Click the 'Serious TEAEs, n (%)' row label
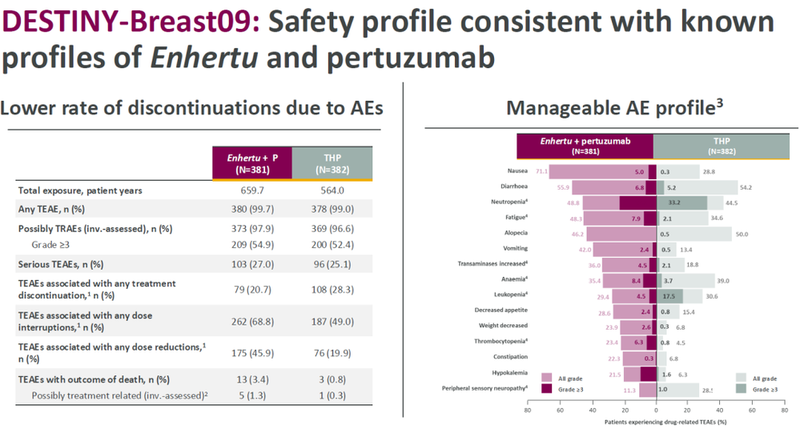800x437 pixels. click(x=62, y=262)
